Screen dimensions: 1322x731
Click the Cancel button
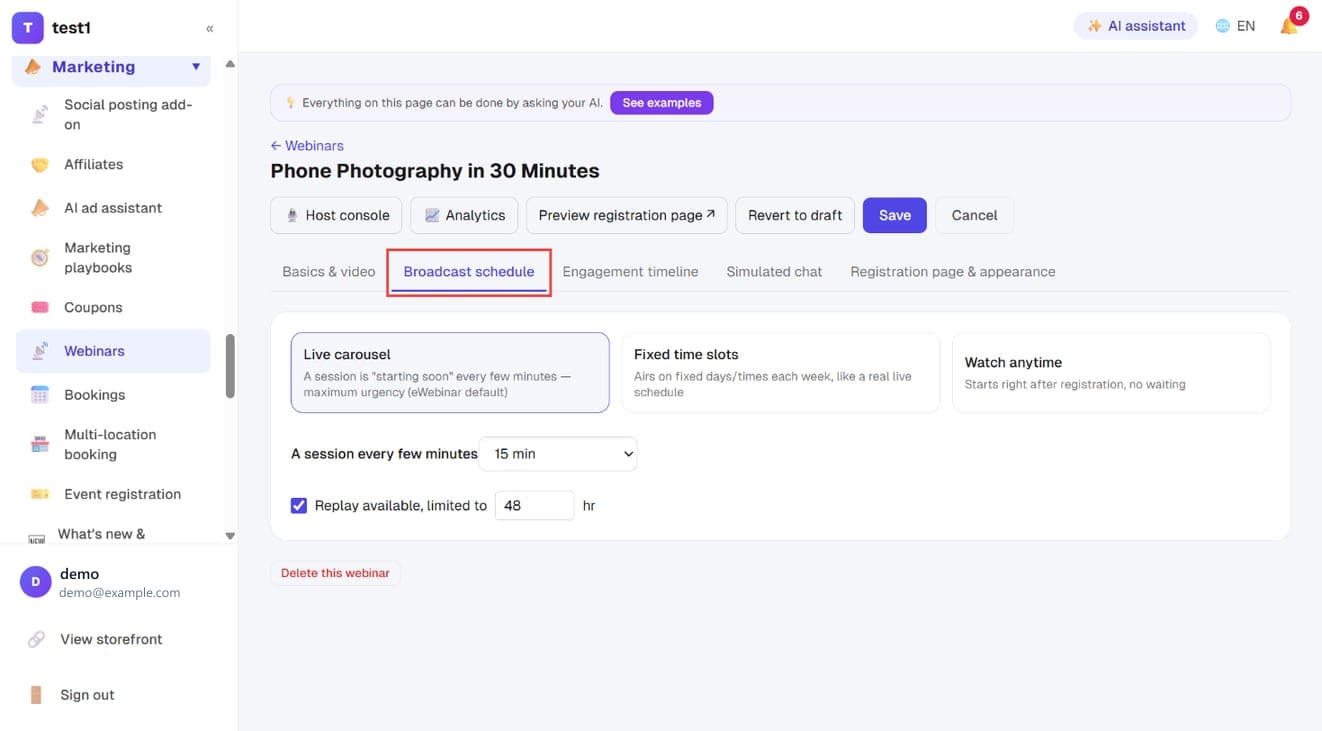tap(975, 215)
